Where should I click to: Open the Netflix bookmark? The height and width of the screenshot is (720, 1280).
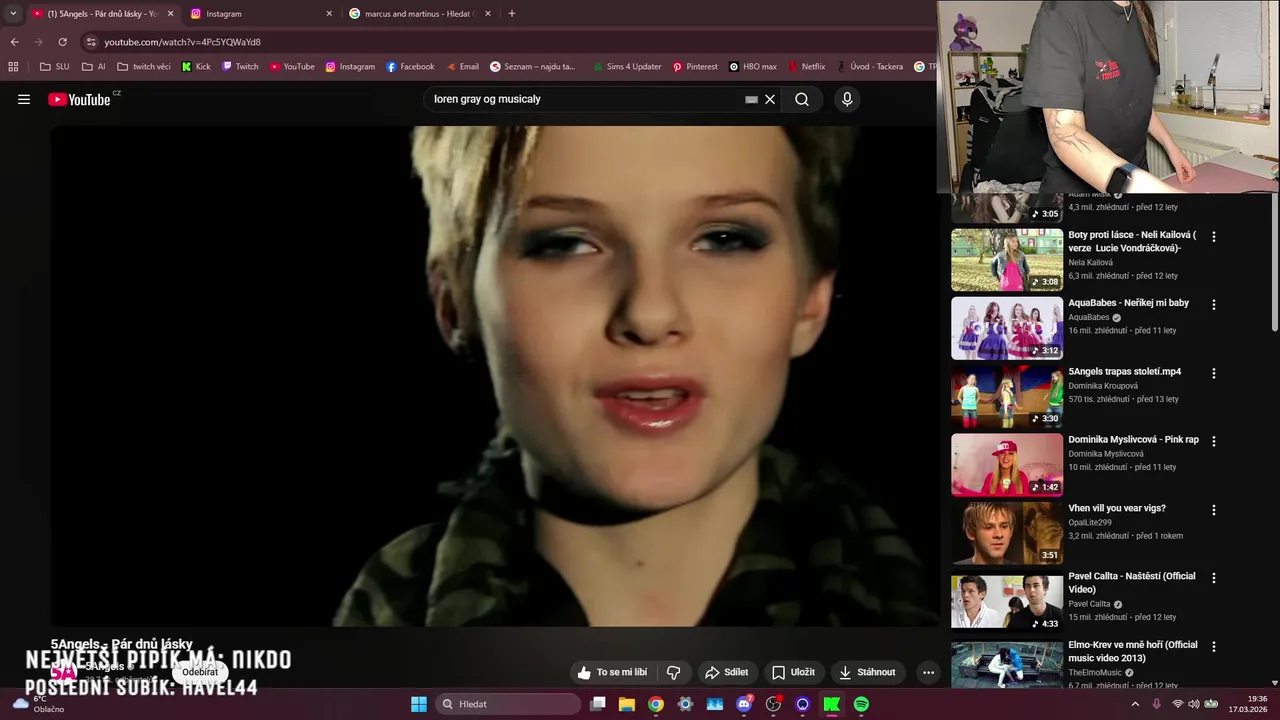807,67
